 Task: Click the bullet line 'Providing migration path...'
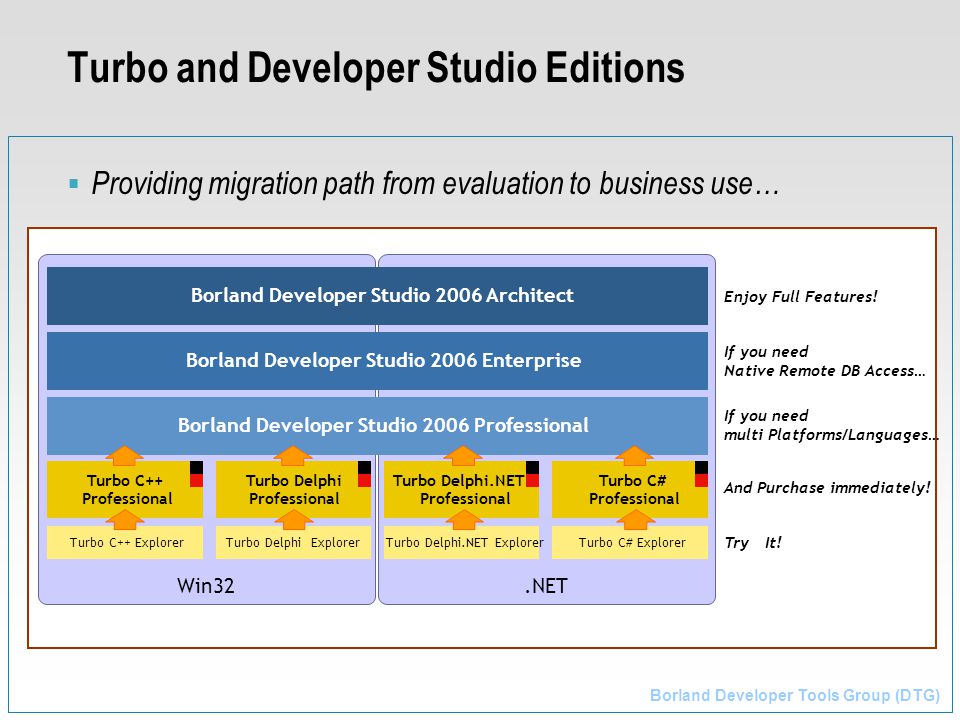coord(435,183)
